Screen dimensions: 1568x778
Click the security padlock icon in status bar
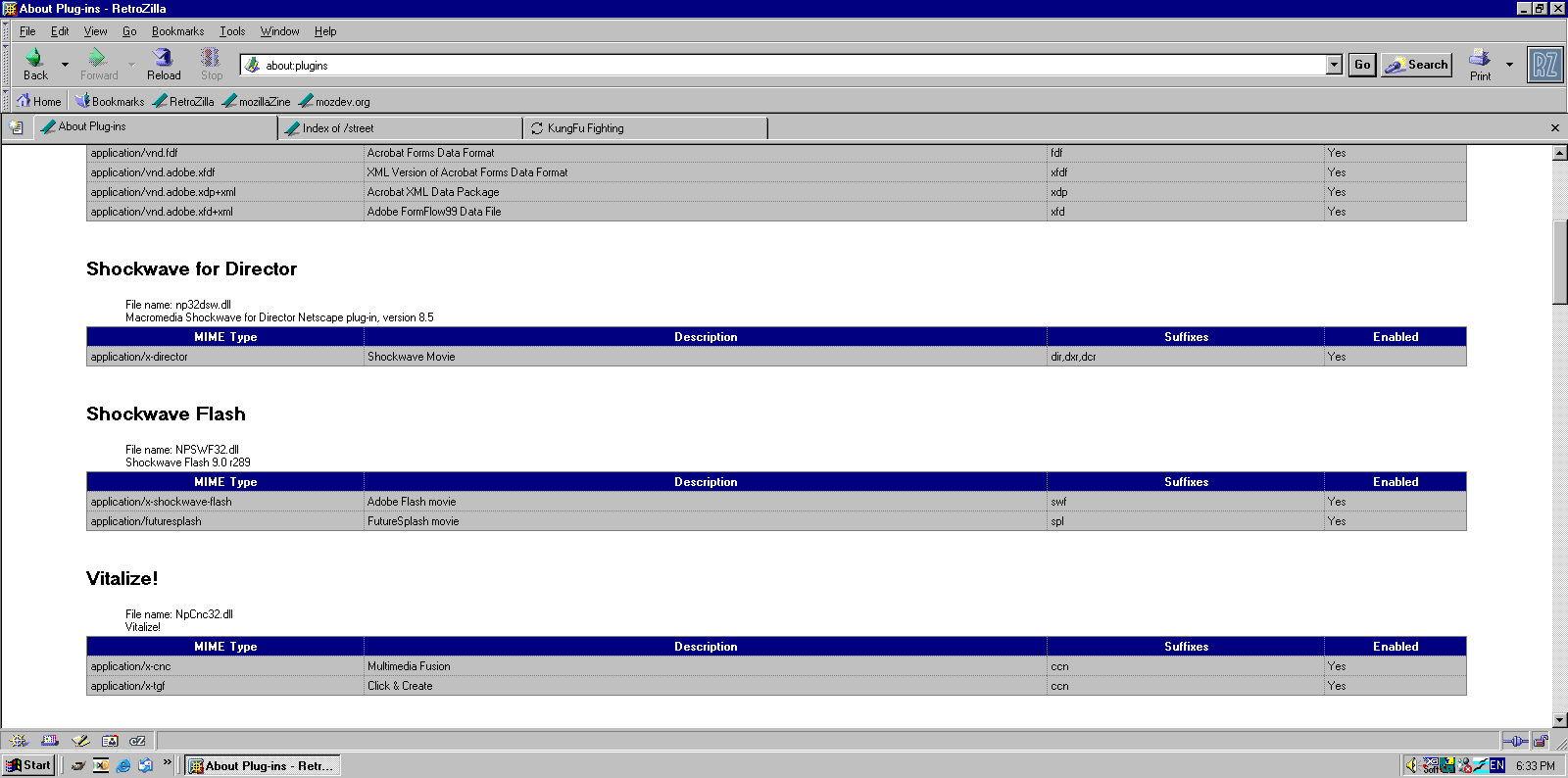pyautogui.click(x=1541, y=742)
